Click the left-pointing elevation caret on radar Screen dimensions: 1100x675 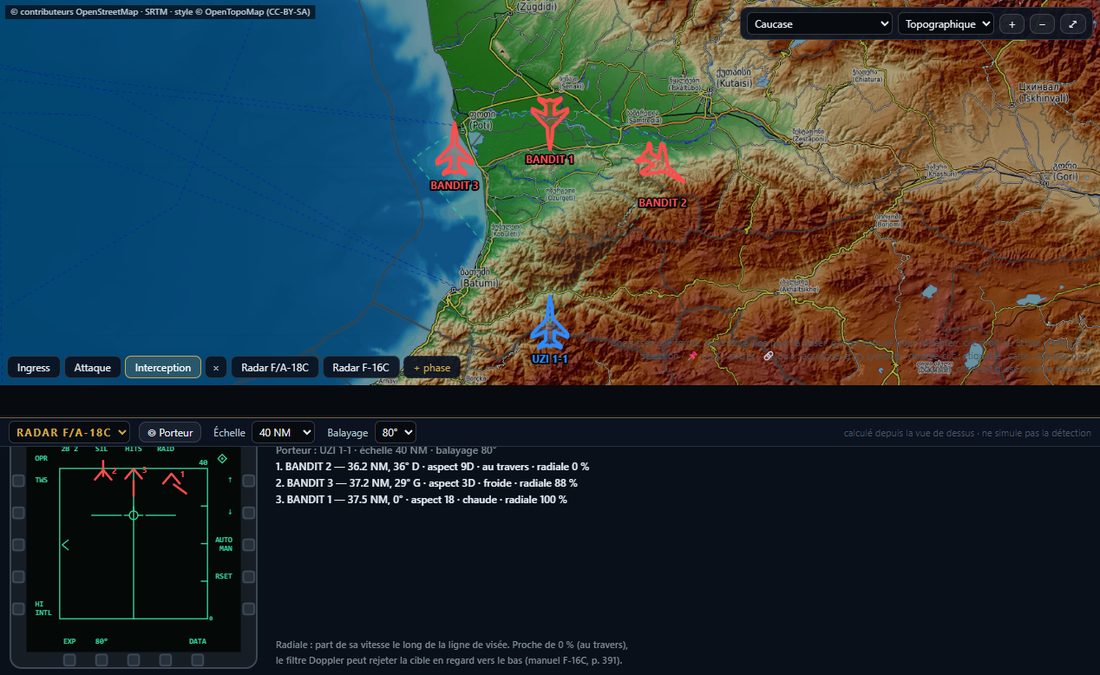point(65,544)
